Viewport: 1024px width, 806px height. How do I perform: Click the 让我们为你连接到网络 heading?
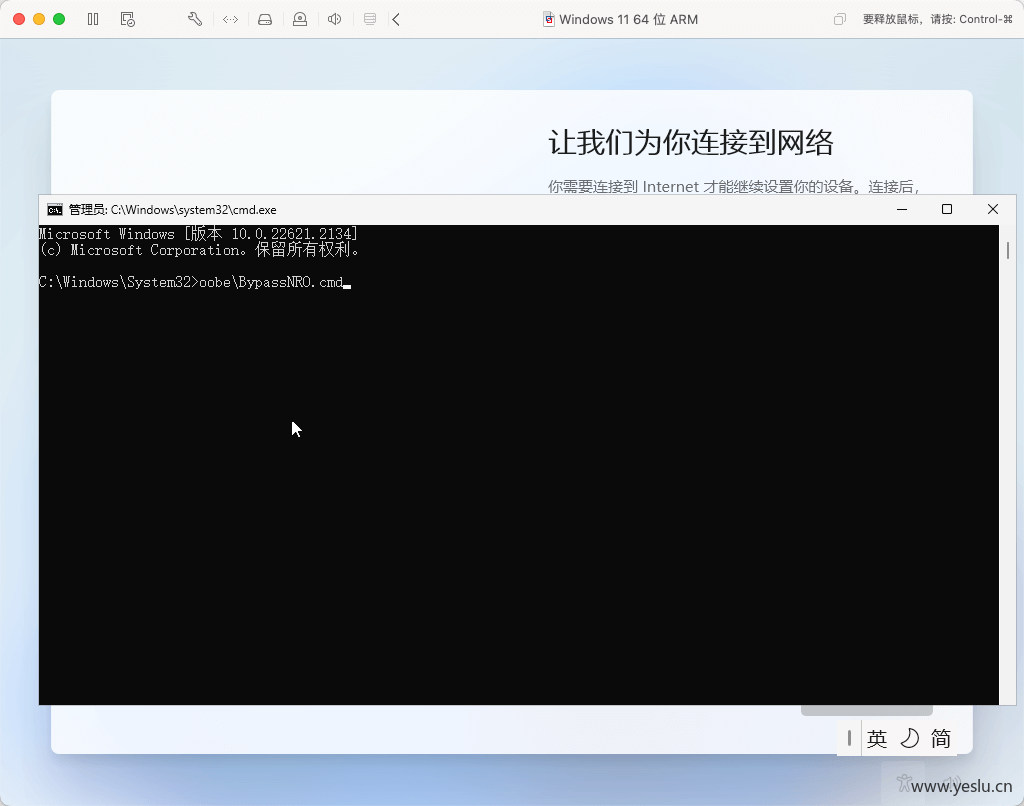[x=690, y=142]
